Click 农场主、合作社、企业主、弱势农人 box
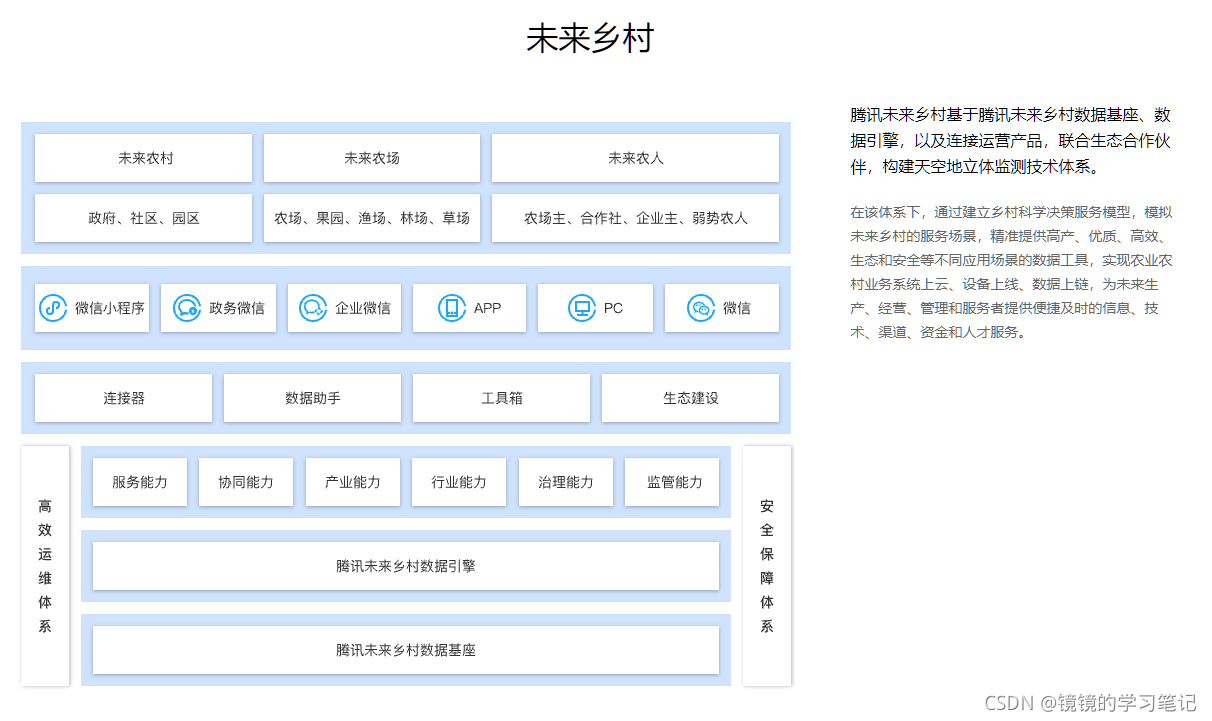Screen dimensions: 1212x721 coord(635,218)
